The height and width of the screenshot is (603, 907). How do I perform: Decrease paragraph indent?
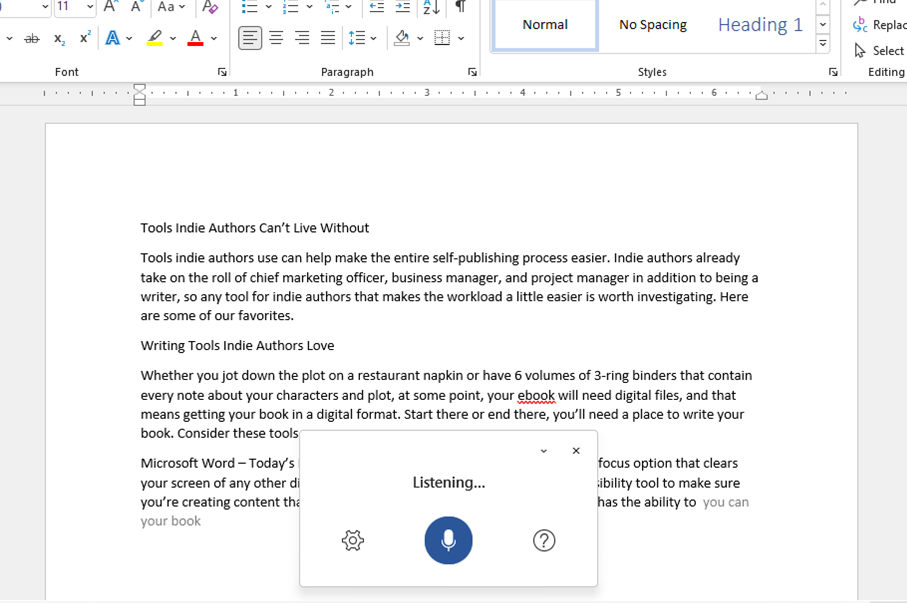pyautogui.click(x=377, y=7)
